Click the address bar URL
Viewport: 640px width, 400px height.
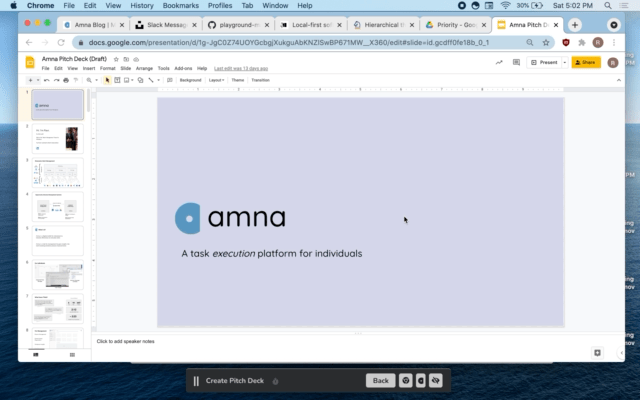289,42
